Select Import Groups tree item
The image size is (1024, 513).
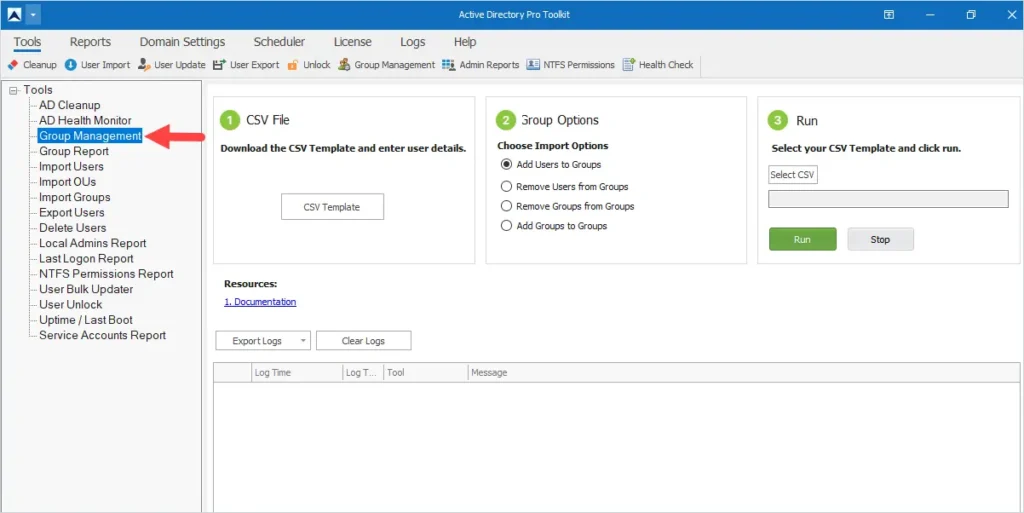(x=74, y=197)
